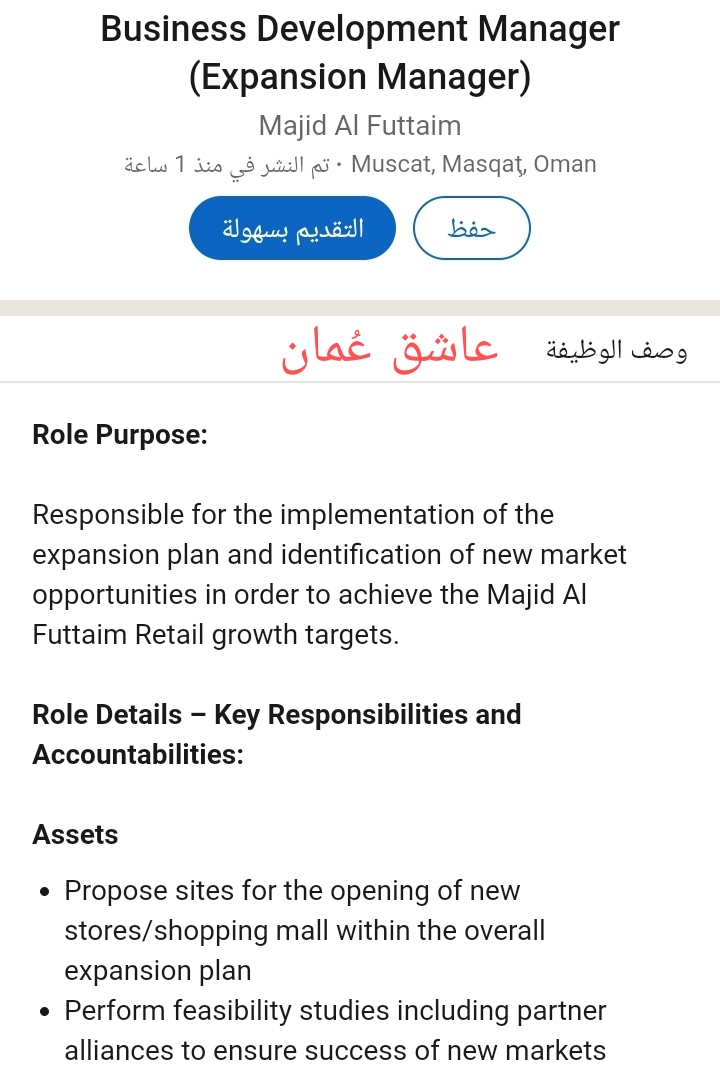
Task: Click the Accountabilities: heading line
Action: coord(138,755)
